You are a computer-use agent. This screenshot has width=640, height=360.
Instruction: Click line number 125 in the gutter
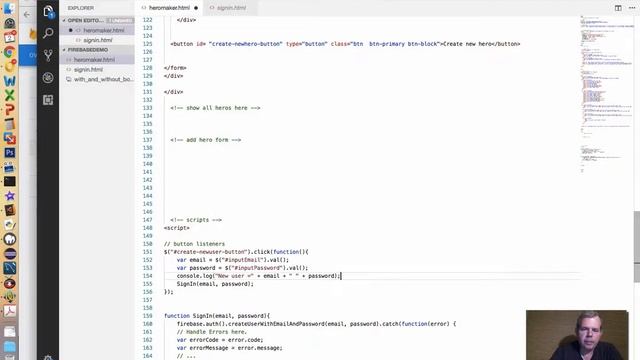click(147, 44)
